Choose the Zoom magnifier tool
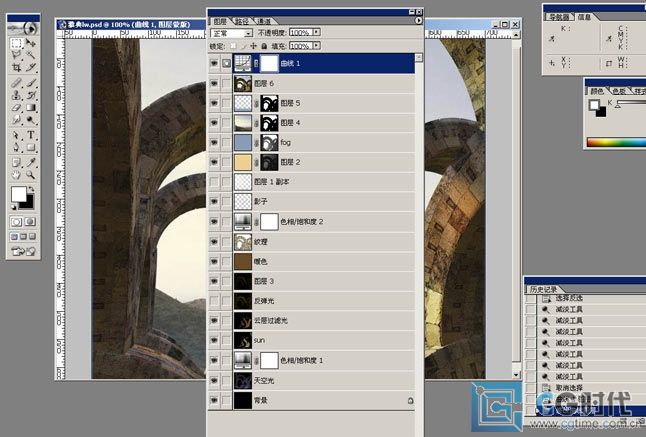This screenshot has width=646, height=437. 31,175
